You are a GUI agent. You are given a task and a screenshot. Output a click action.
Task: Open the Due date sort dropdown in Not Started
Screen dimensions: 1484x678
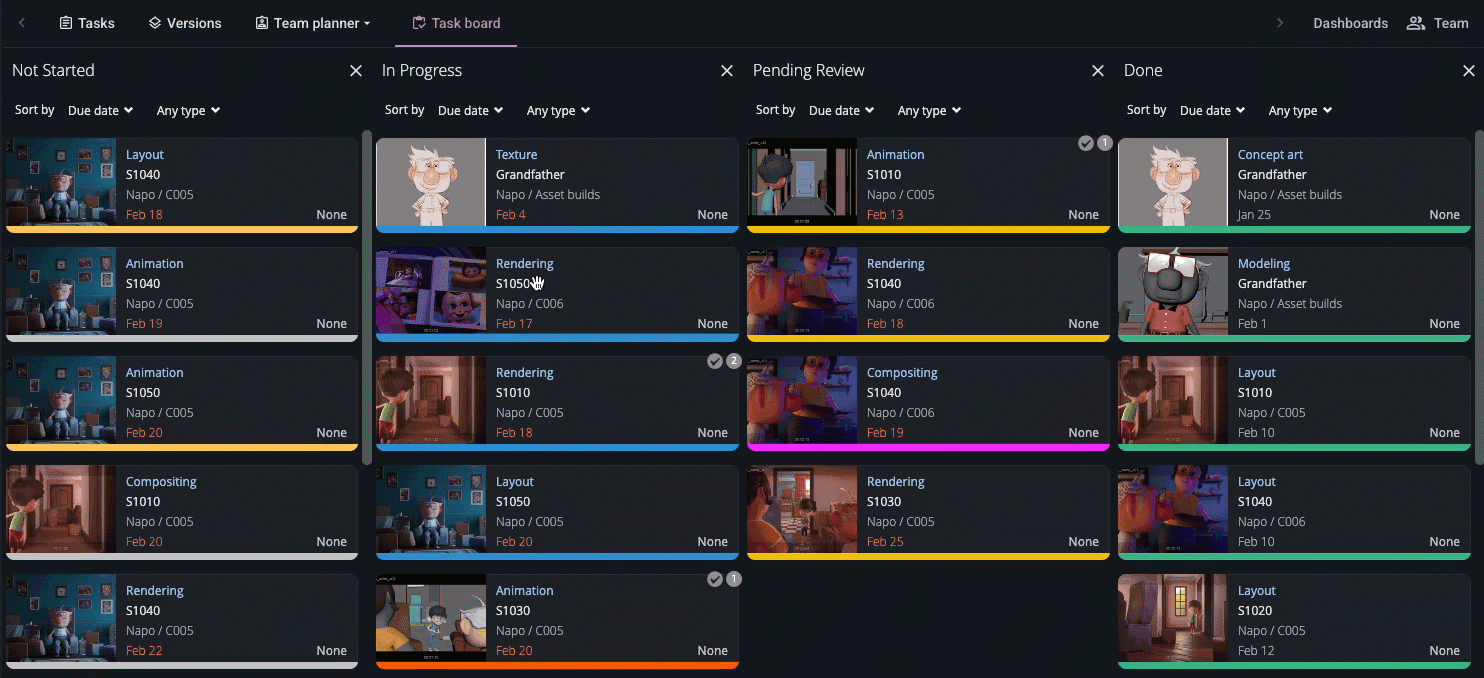click(x=99, y=110)
